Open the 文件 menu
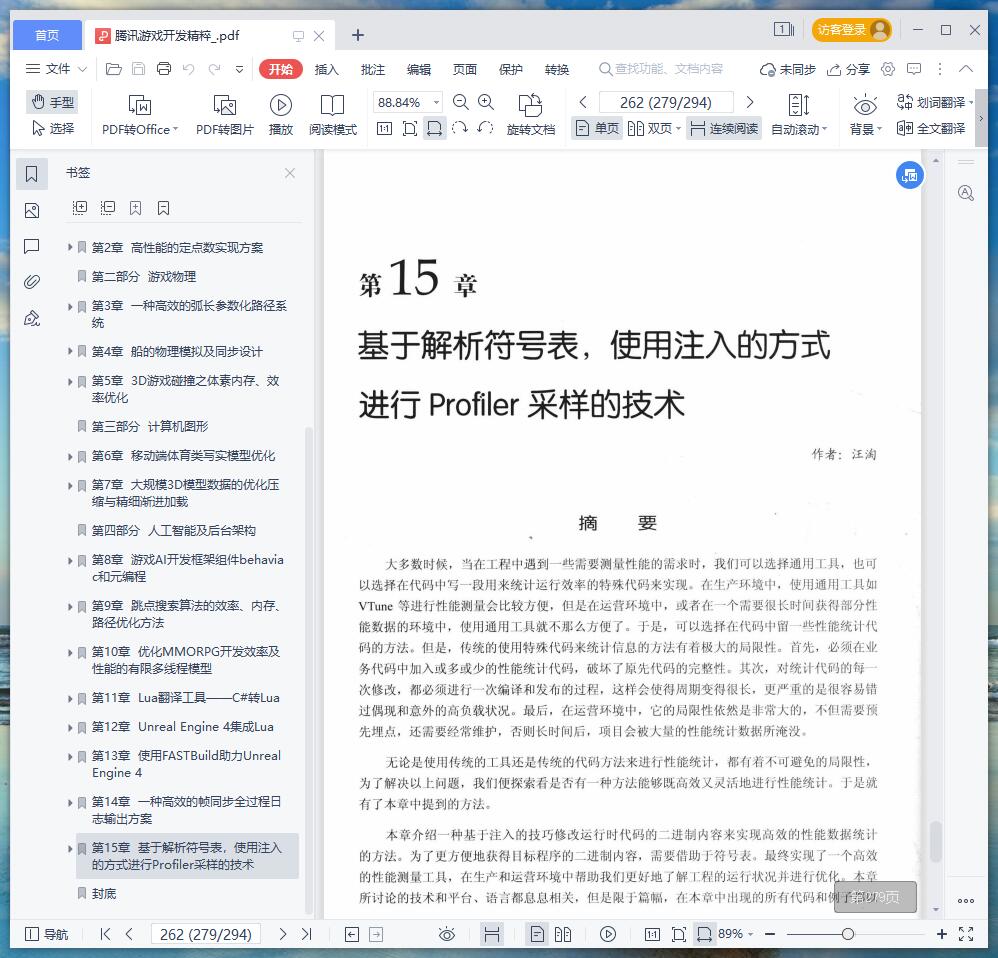 point(55,69)
